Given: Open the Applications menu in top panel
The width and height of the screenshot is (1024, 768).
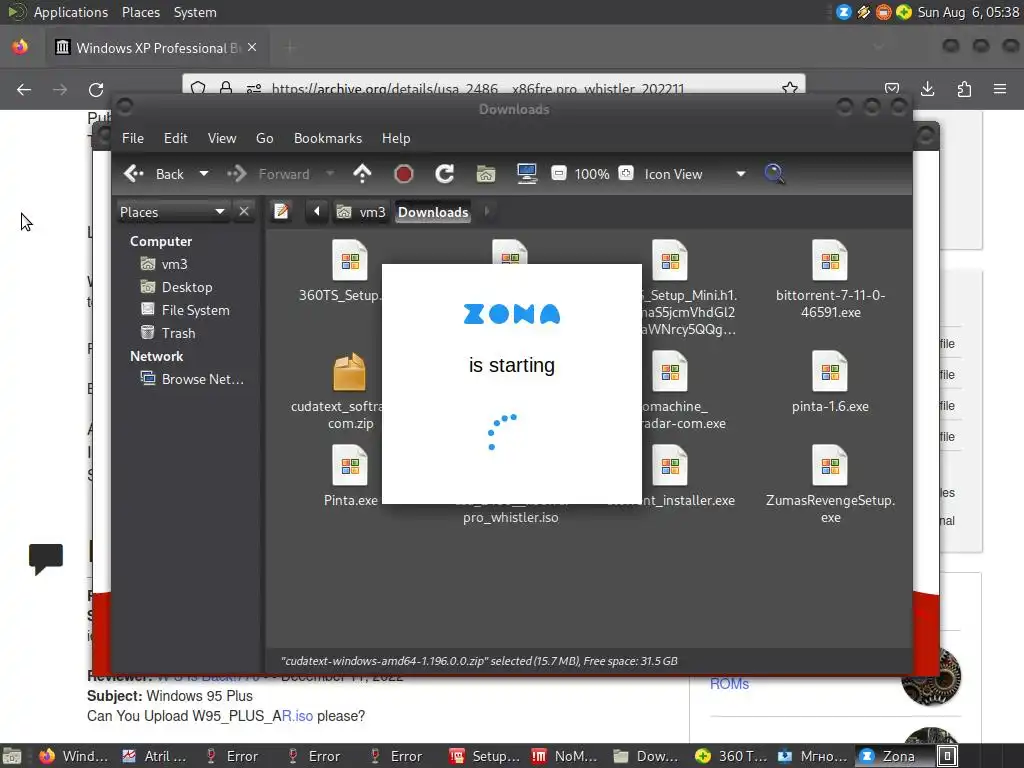Looking at the screenshot, I should click(x=71, y=12).
